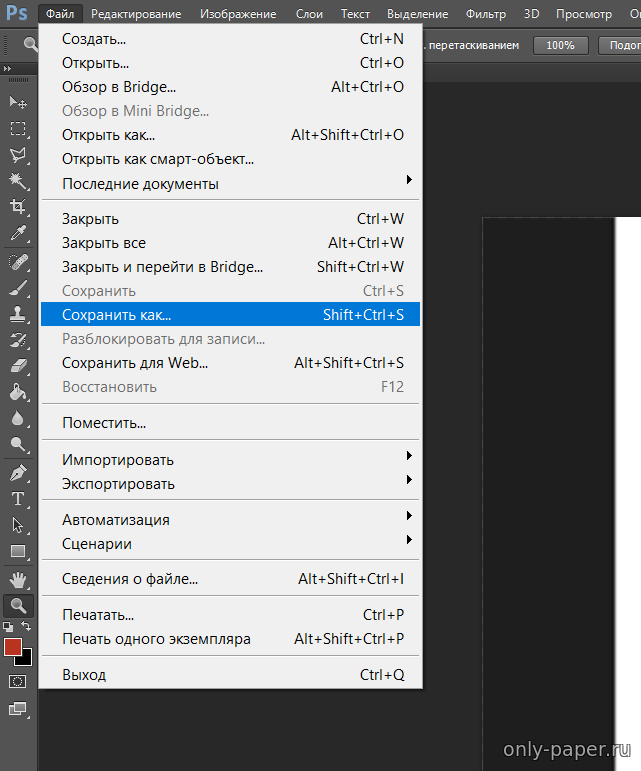Select the Rectangular Marquee tool
This screenshot has width=641, height=771.
coord(18,128)
